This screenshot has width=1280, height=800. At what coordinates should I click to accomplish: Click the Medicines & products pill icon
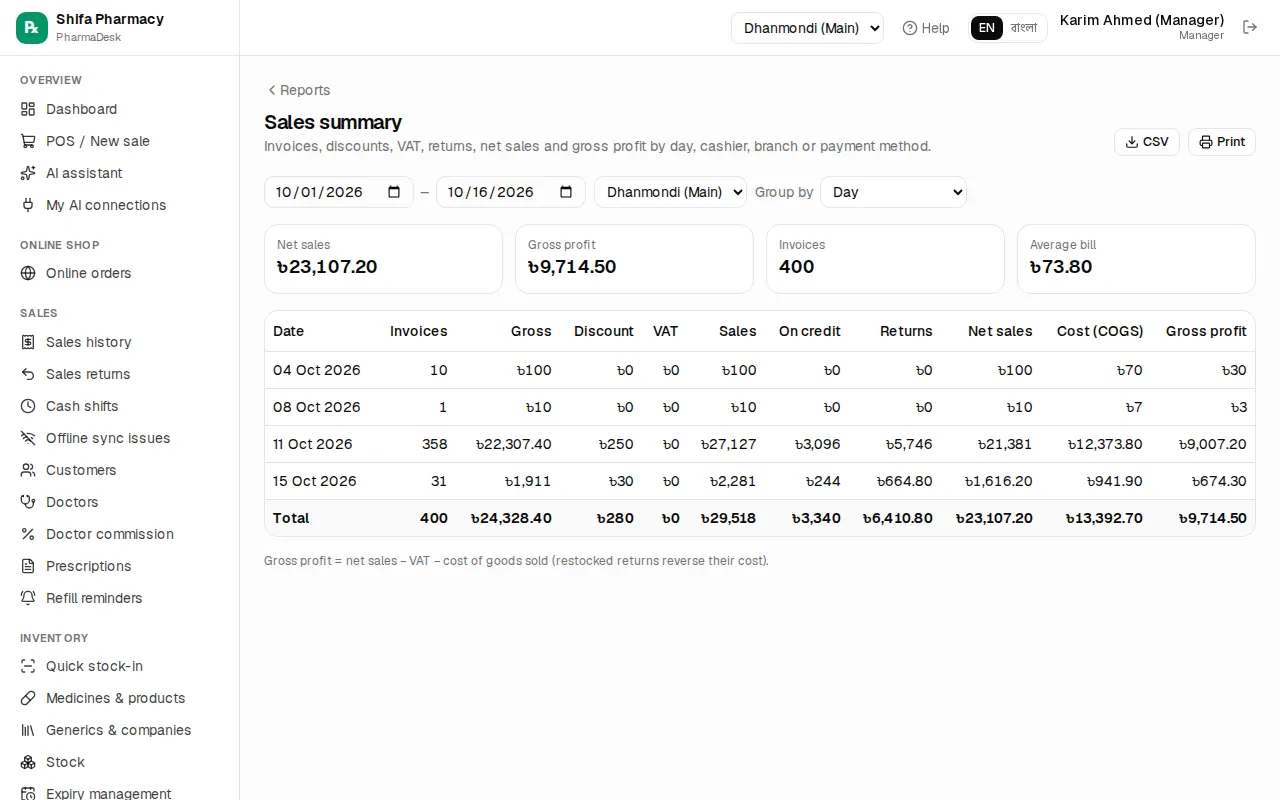pos(28,698)
